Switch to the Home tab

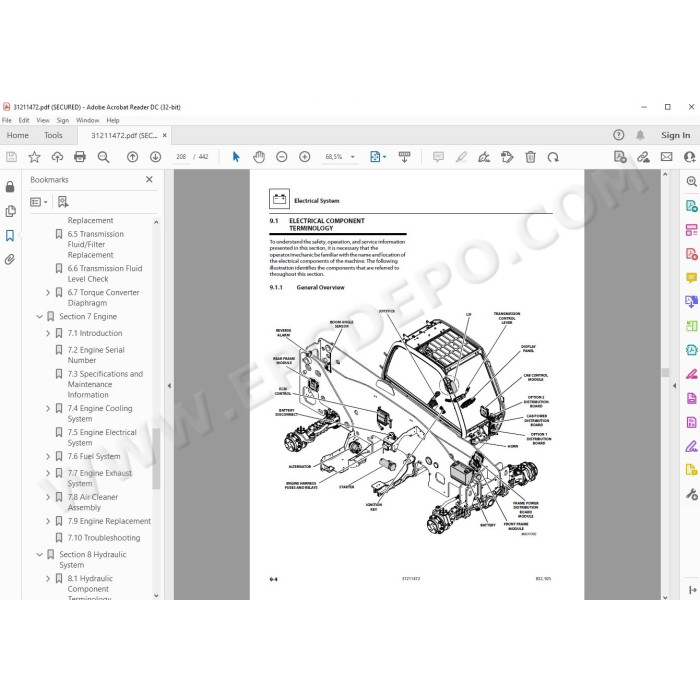coord(17,135)
